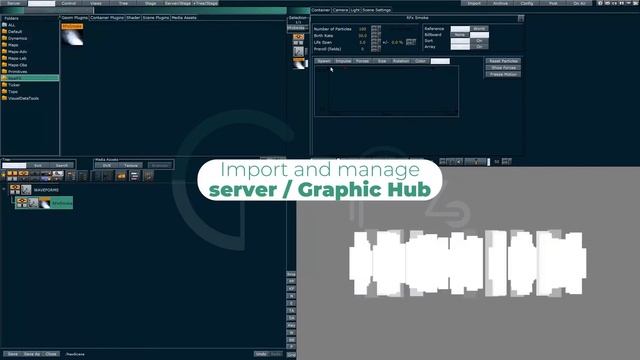Click the DVE media asset button
640x360 pixels.
click(107, 165)
